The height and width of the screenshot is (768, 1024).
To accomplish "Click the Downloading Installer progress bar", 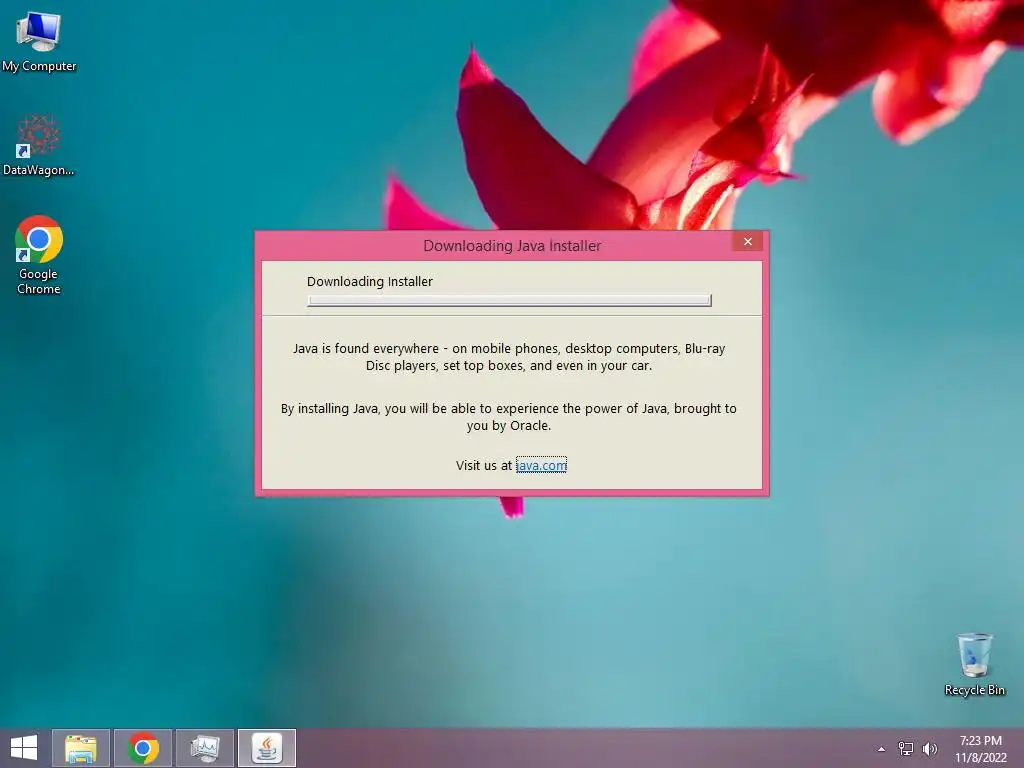I will (509, 300).
